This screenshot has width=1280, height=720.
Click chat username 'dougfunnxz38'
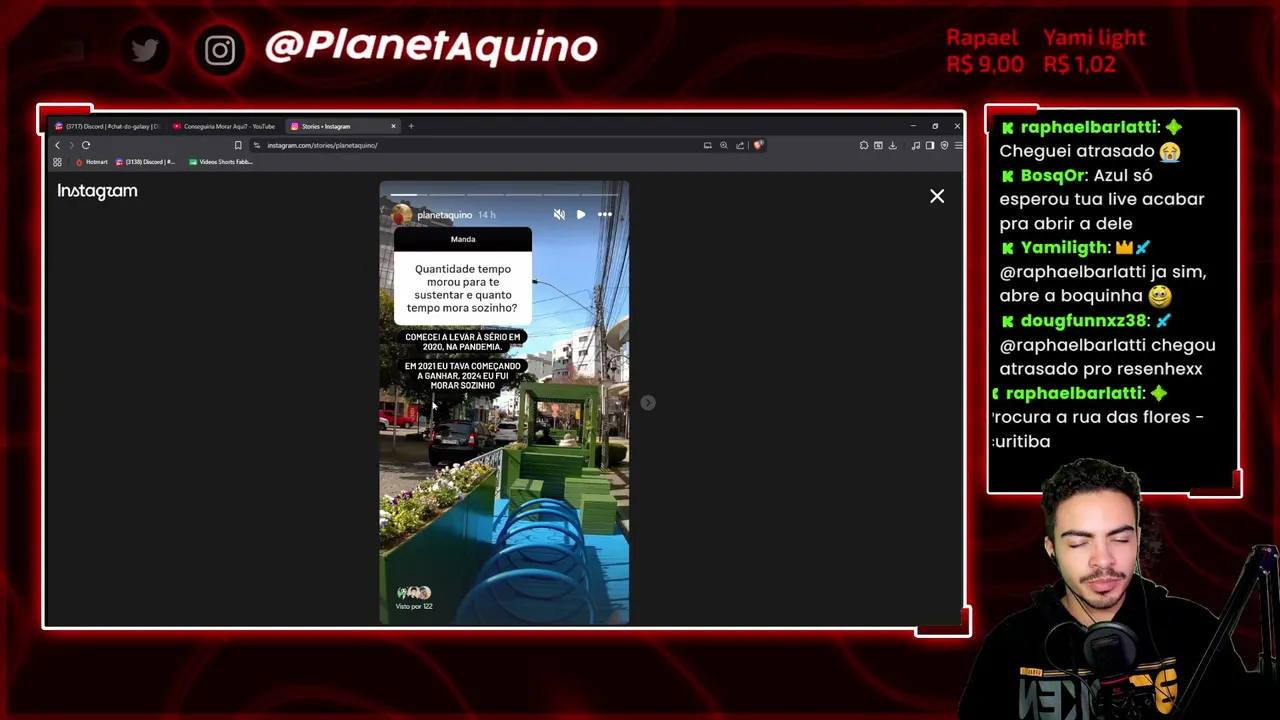[1084, 321]
